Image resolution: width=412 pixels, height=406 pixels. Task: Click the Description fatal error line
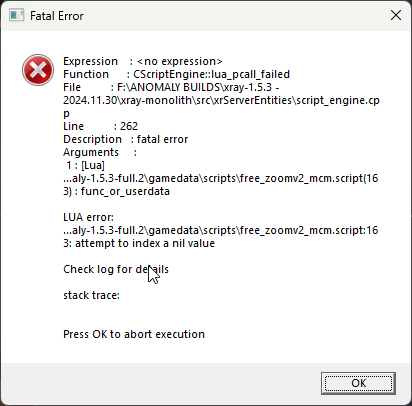coord(126,139)
